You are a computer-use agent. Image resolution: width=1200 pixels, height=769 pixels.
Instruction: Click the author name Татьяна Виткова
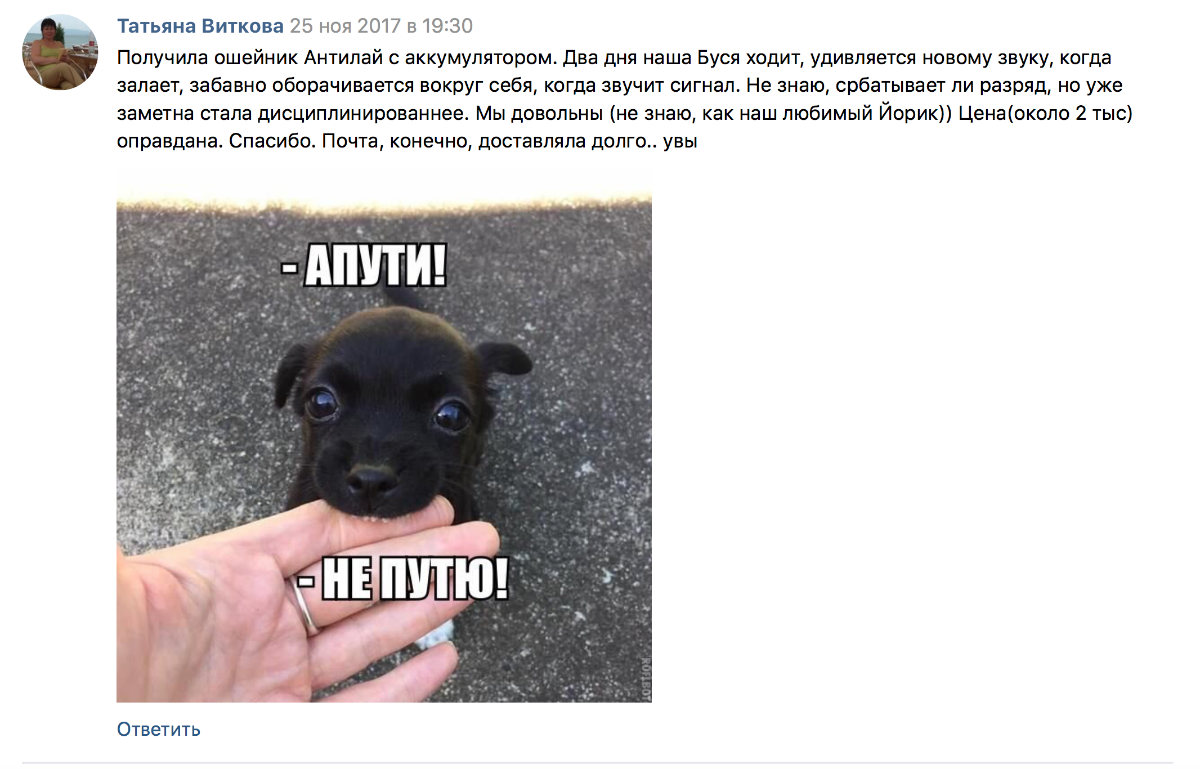click(x=200, y=26)
